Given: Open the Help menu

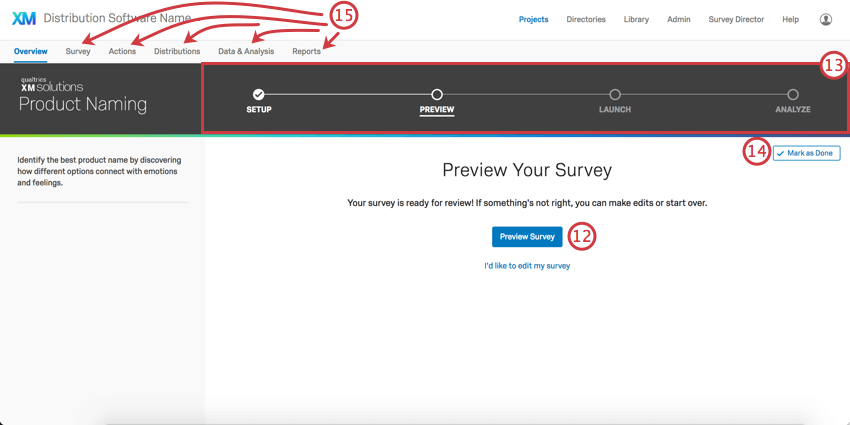Looking at the screenshot, I should point(790,20).
